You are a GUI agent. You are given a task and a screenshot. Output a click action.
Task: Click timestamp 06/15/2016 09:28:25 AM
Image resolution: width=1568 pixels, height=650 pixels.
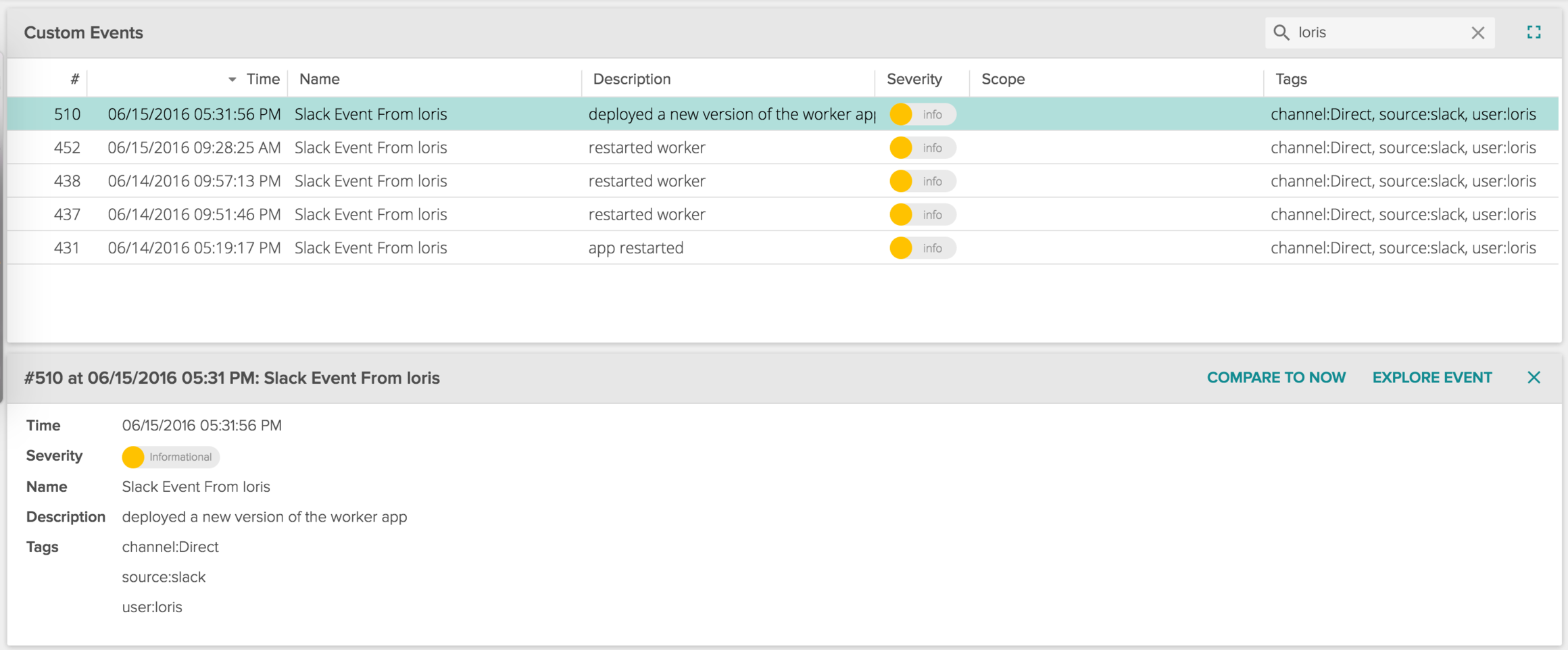tap(194, 147)
